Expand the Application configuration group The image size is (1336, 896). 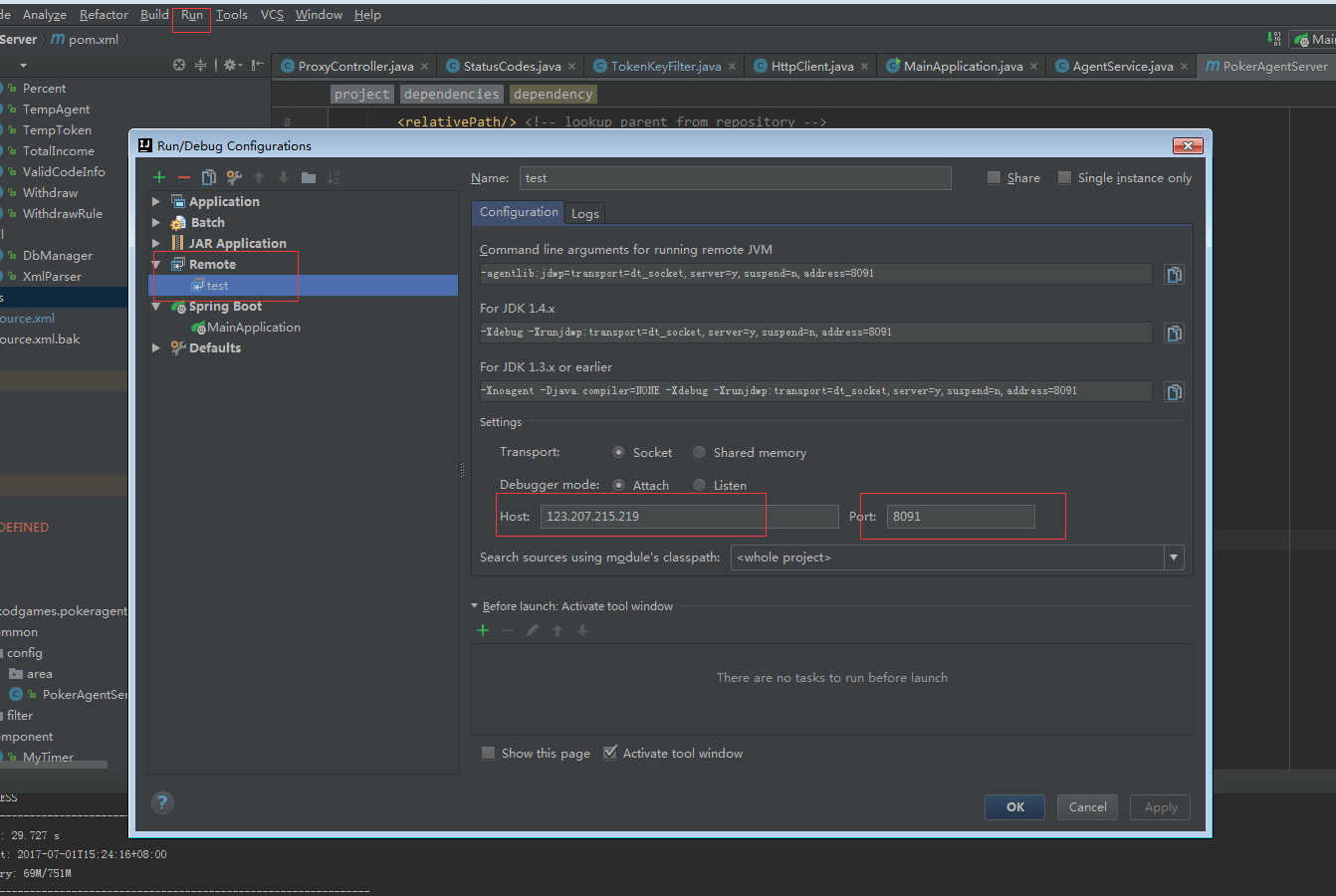point(156,201)
